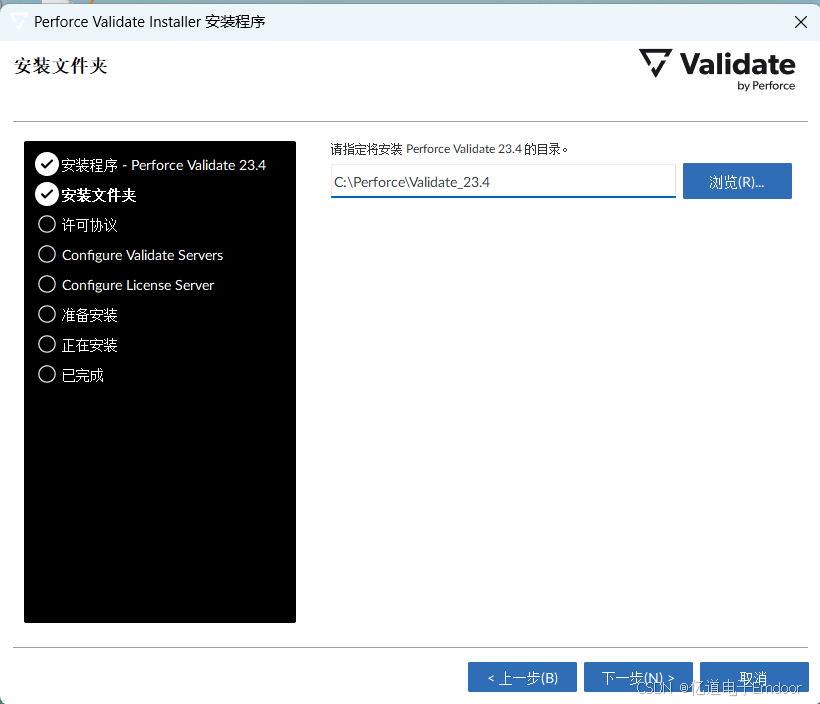The height and width of the screenshot is (704, 820).
Task: Click the 上一步(B) button
Action: (x=522, y=677)
